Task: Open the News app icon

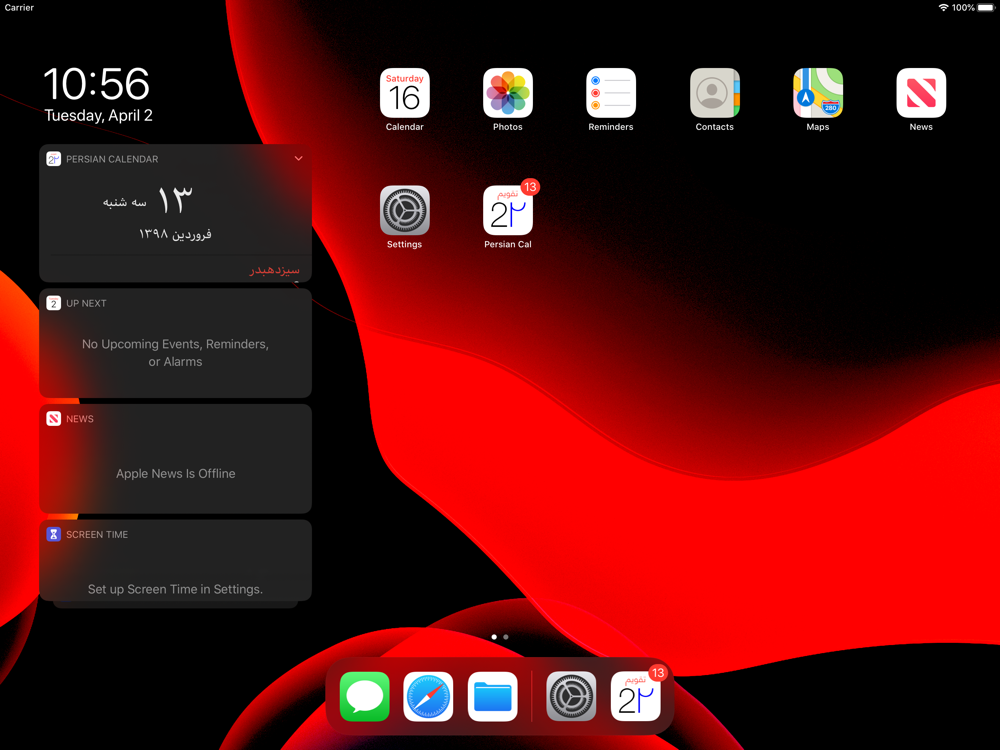Action: [921, 94]
